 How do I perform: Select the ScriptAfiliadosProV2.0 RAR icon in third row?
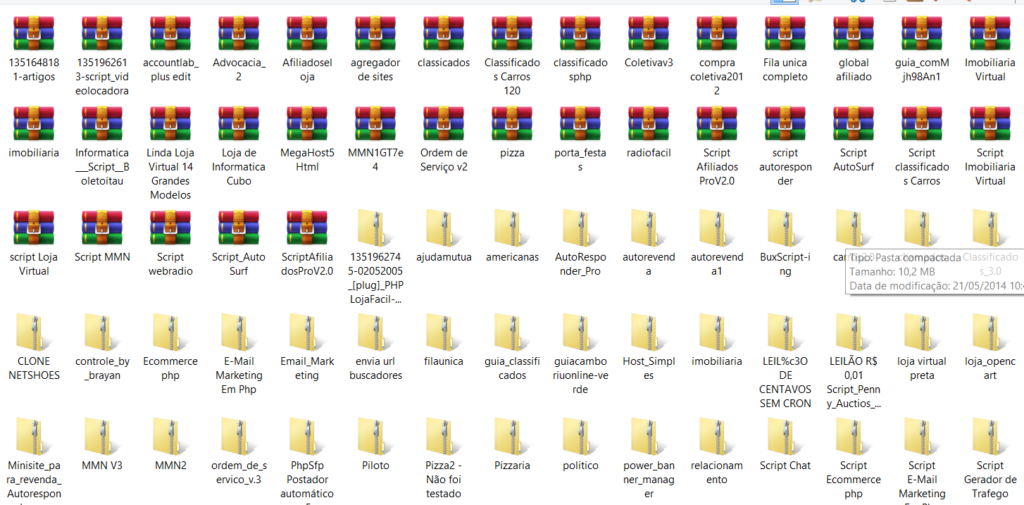click(x=307, y=227)
